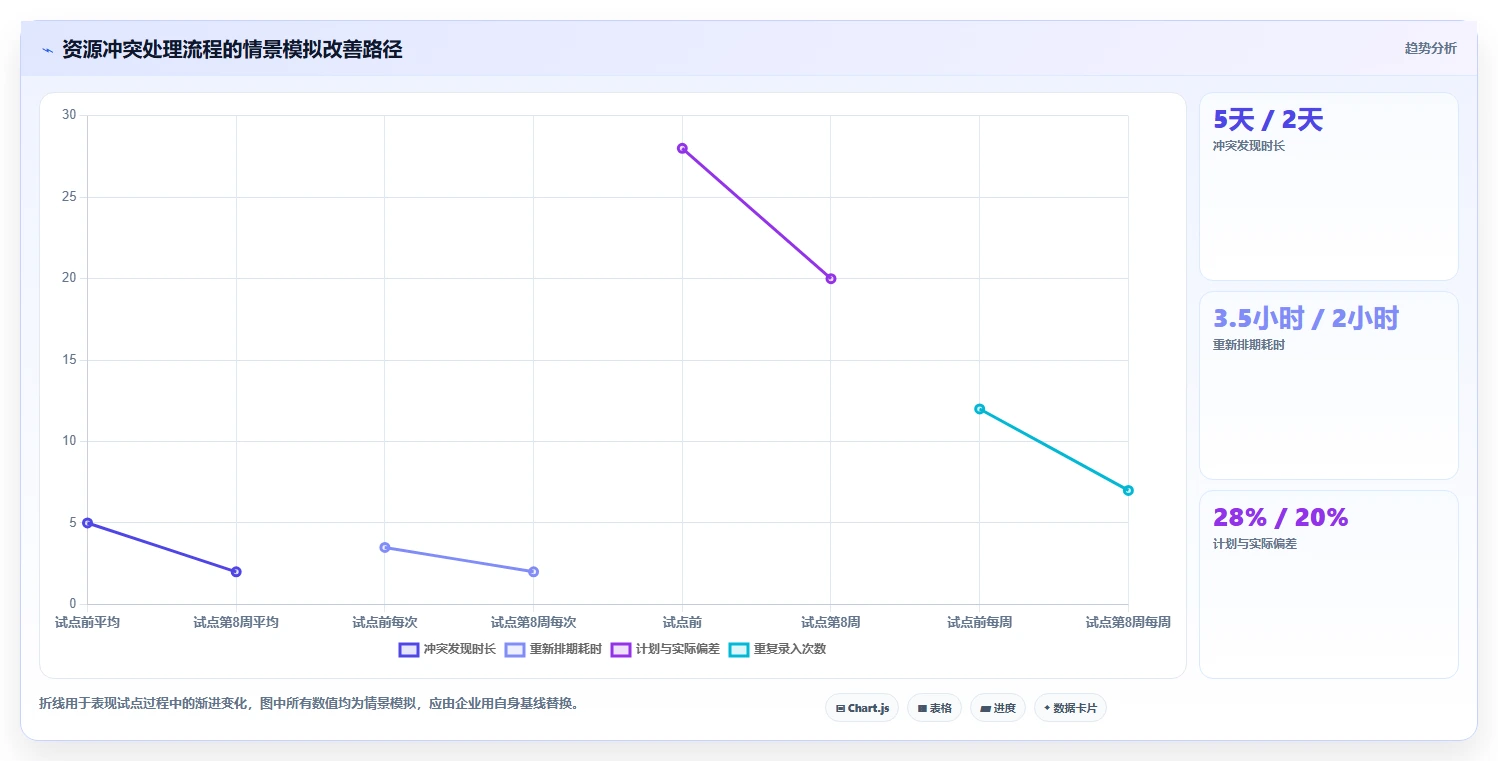Click the 试点前平均 axis label

point(87,622)
